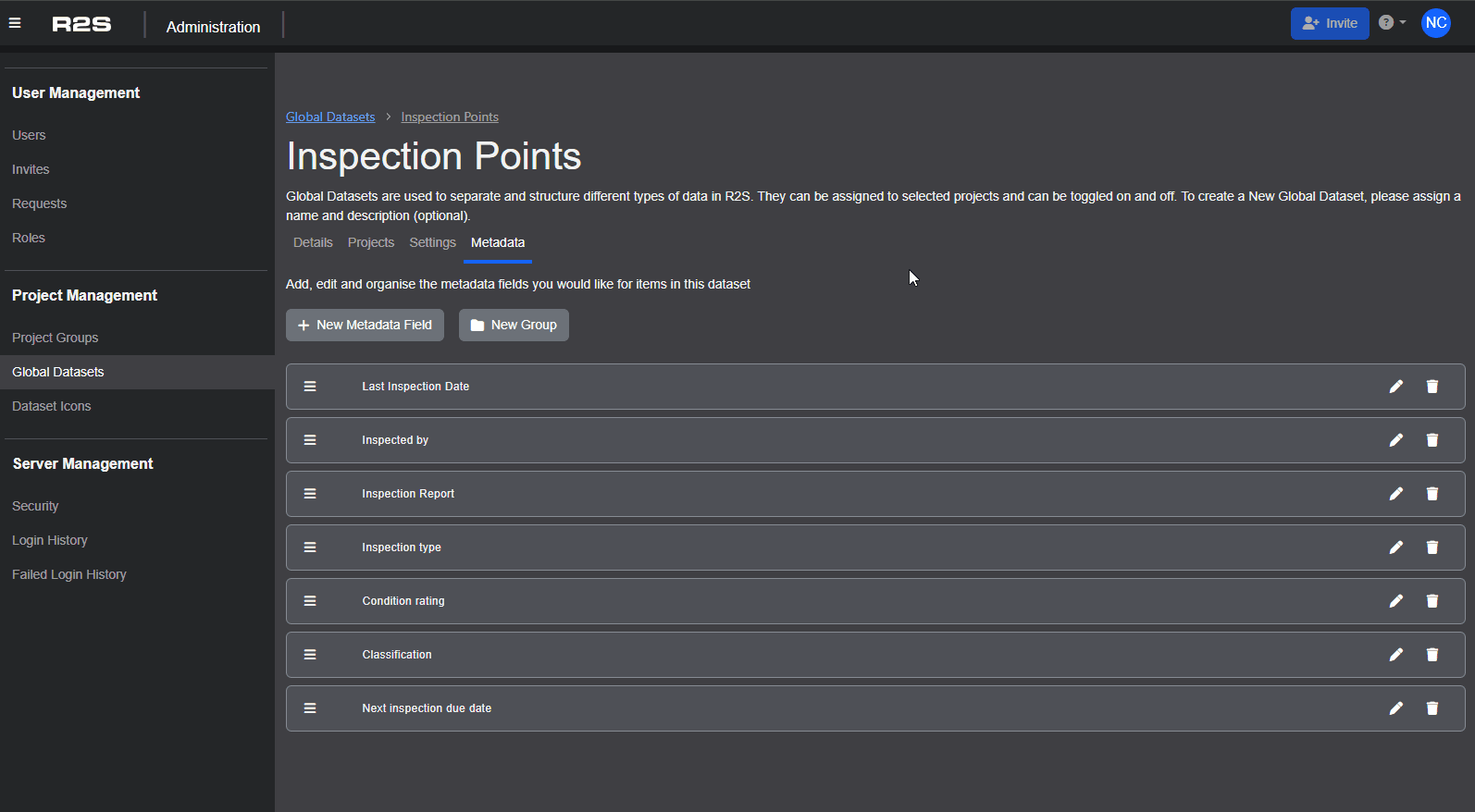Edit the Last Inspection Date field

pos(1395,387)
